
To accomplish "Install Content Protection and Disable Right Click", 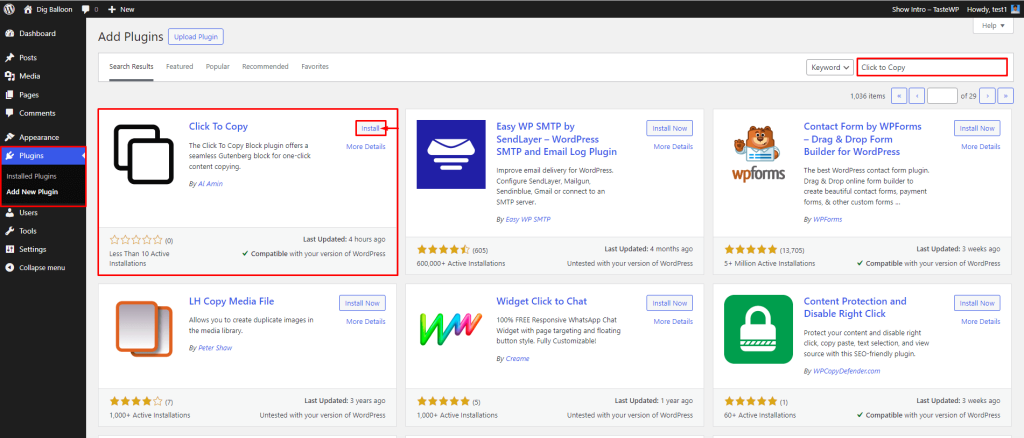I will [x=977, y=303].
